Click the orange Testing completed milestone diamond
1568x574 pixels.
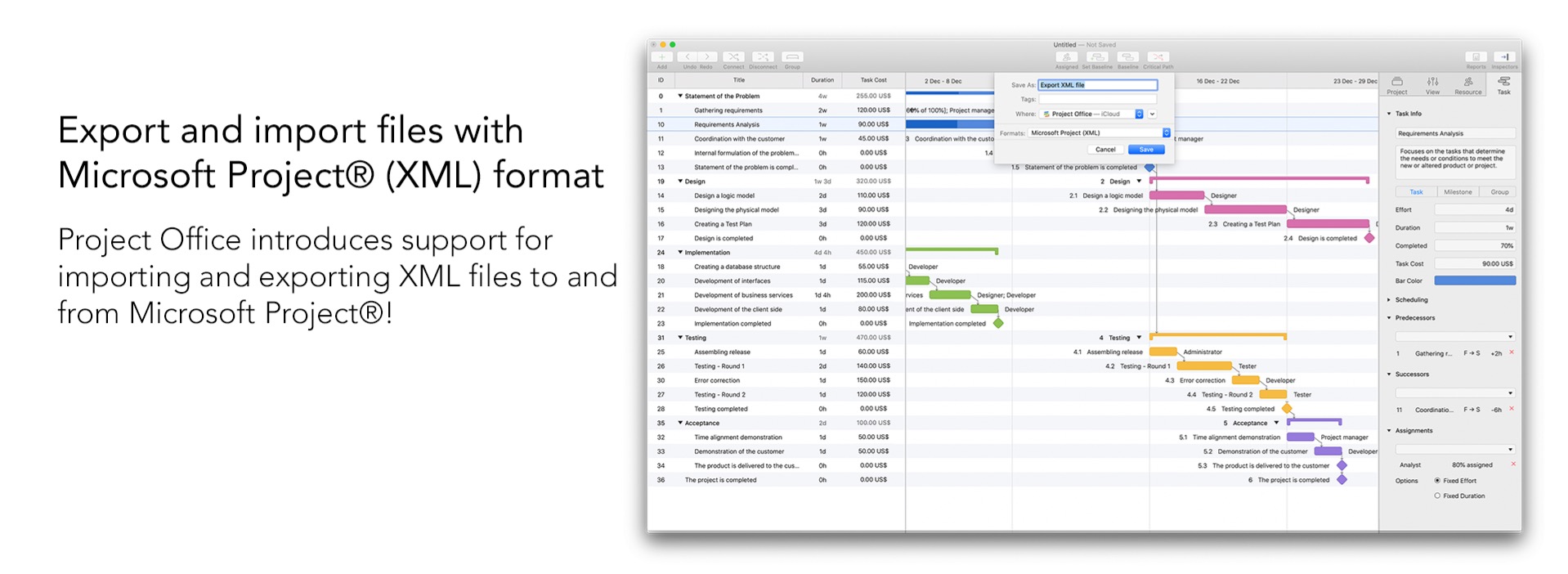(x=1287, y=408)
